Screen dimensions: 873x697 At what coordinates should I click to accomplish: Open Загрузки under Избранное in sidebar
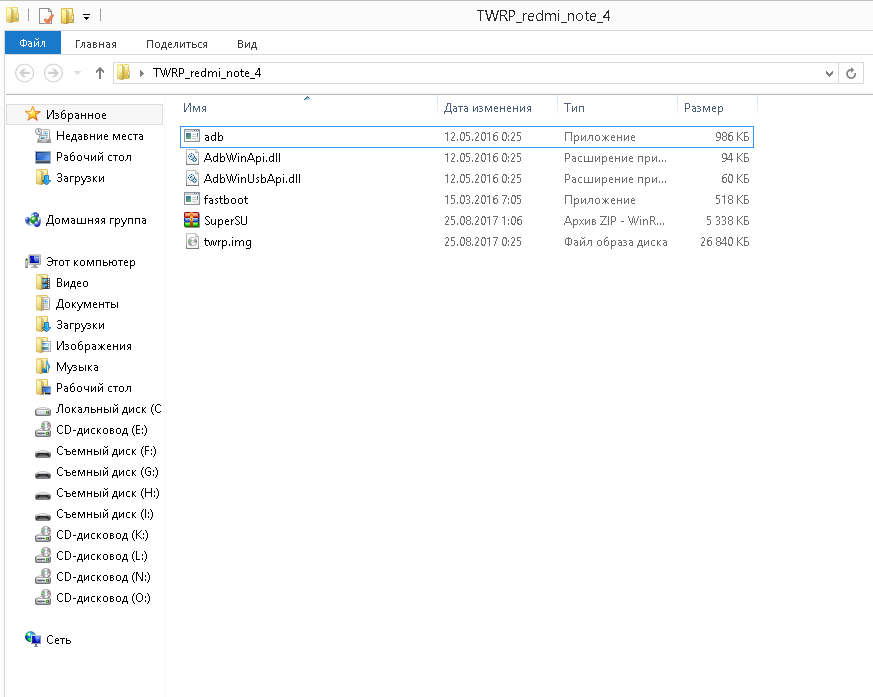pyautogui.click(x=80, y=178)
